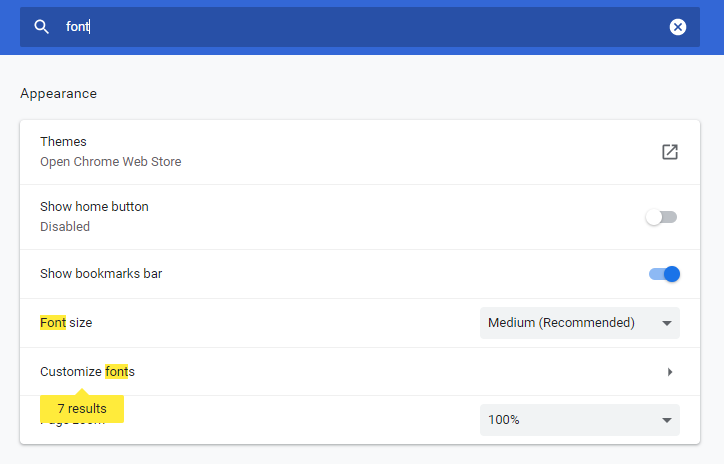Image resolution: width=724 pixels, height=464 pixels.
Task: Click the Show bookmarks bar label
Action: point(101,274)
